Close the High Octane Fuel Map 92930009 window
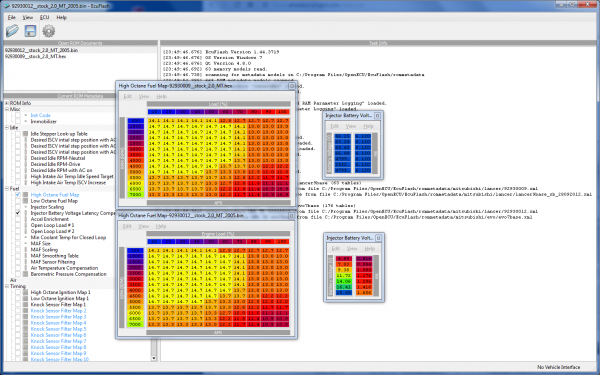The width and height of the screenshot is (600, 375). click(292, 86)
